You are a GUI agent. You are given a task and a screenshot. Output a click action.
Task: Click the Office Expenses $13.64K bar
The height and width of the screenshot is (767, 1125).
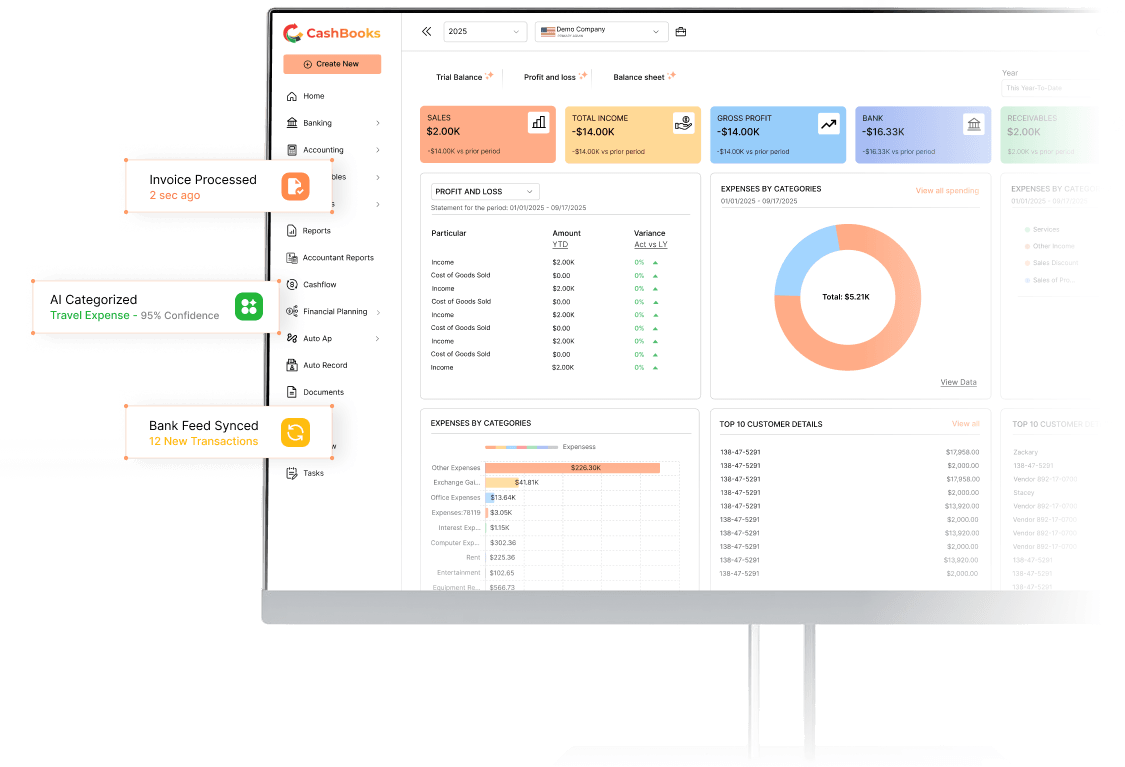click(x=491, y=498)
